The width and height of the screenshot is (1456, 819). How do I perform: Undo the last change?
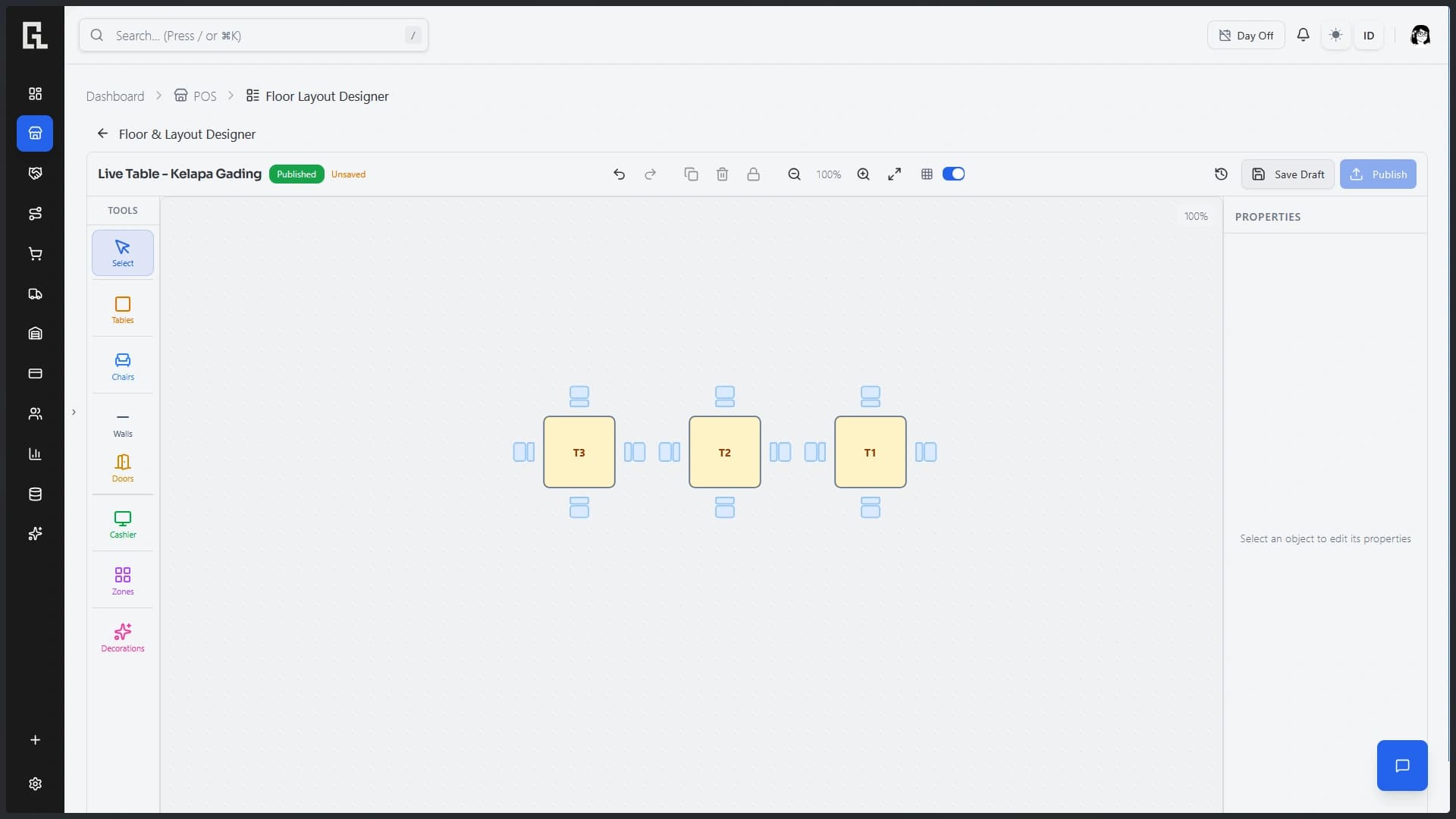coord(619,174)
